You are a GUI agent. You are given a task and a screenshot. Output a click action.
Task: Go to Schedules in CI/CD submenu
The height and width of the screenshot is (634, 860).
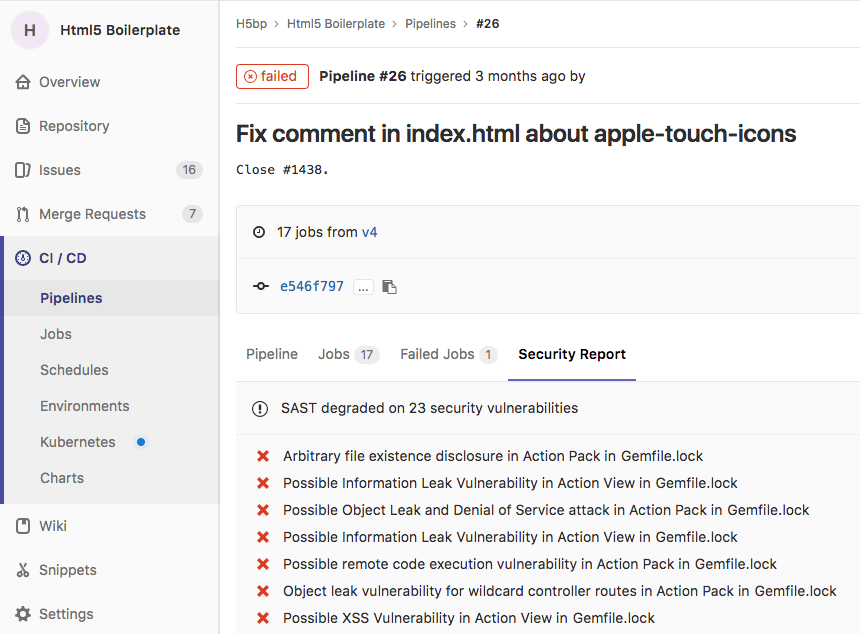[x=74, y=370]
